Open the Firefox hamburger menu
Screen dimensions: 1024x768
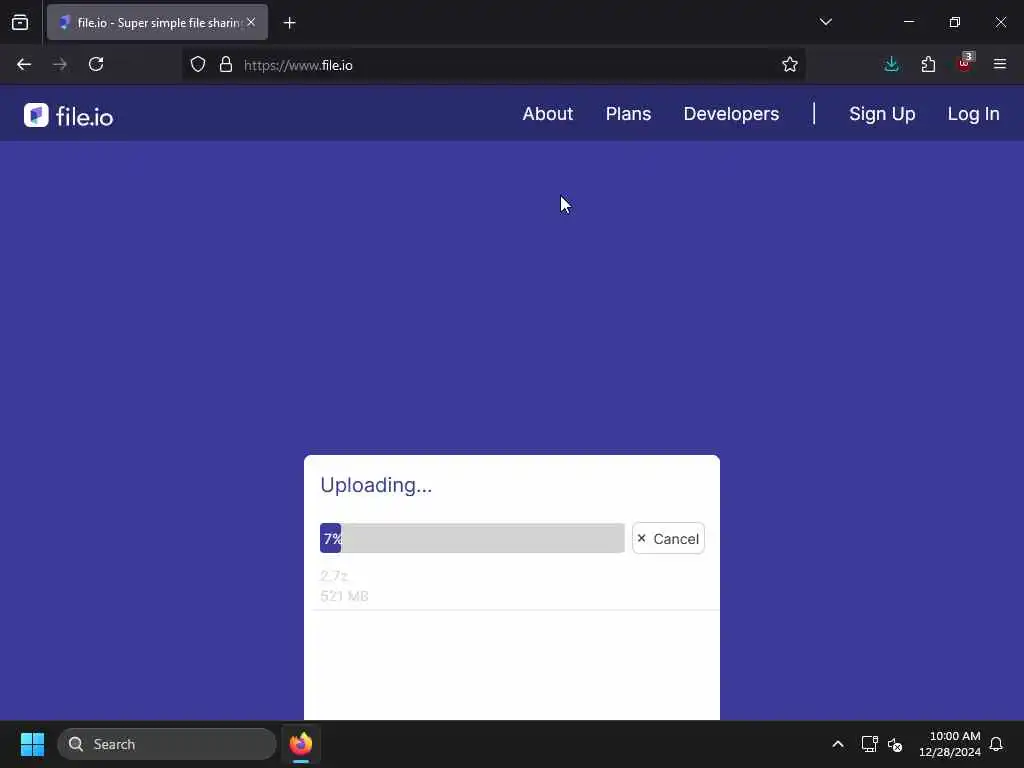point(1000,65)
